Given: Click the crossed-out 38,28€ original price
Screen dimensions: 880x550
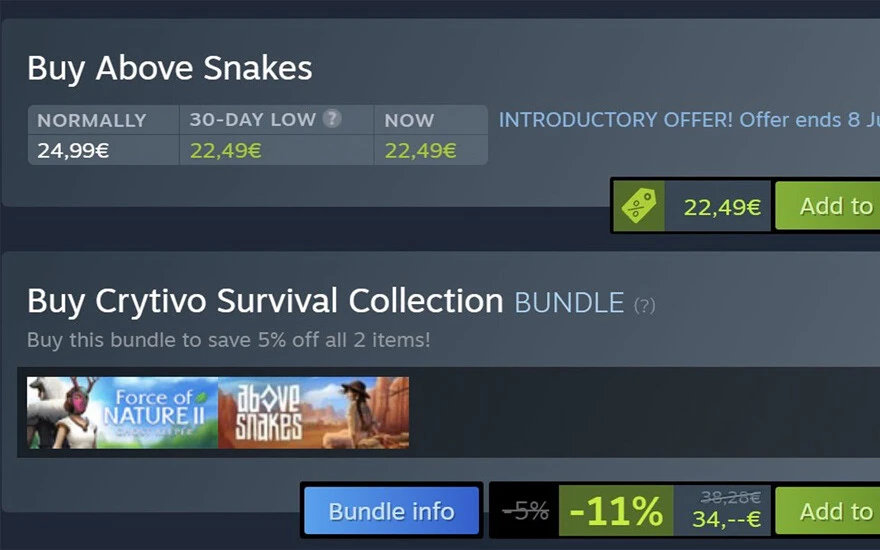Looking at the screenshot, I should click(731, 497).
